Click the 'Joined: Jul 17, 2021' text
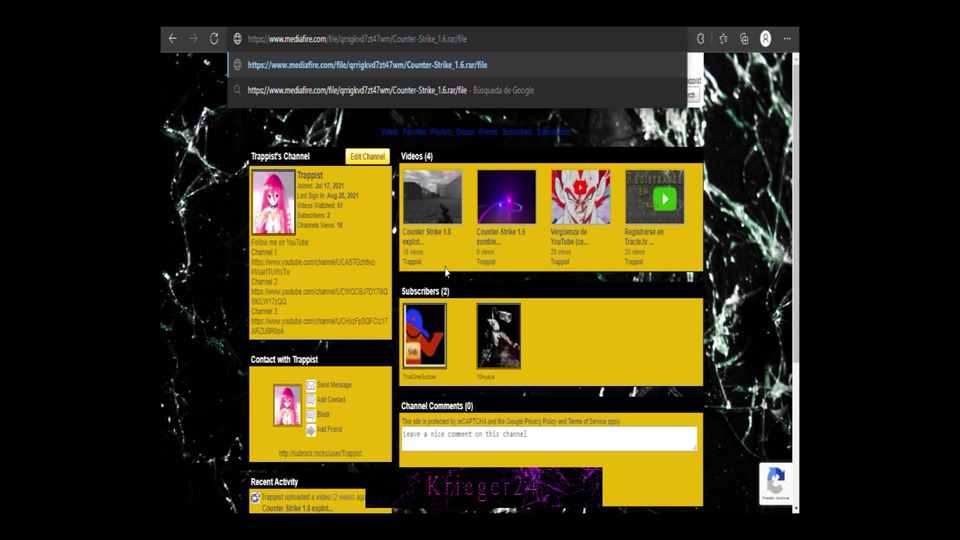Image resolution: width=960 pixels, height=540 pixels. 320,186
